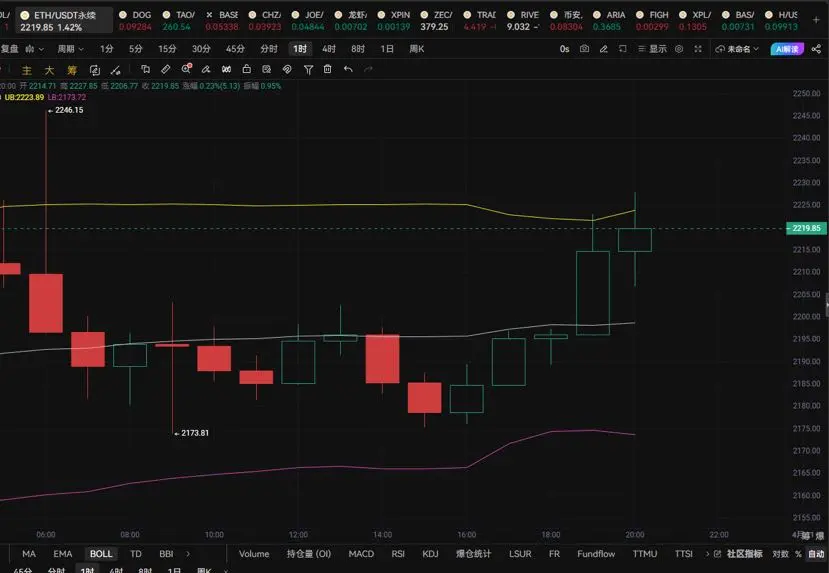Screen dimensions: 829x573
Task: Enable the RSI sub-indicator
Action: (x=398, y=553)
